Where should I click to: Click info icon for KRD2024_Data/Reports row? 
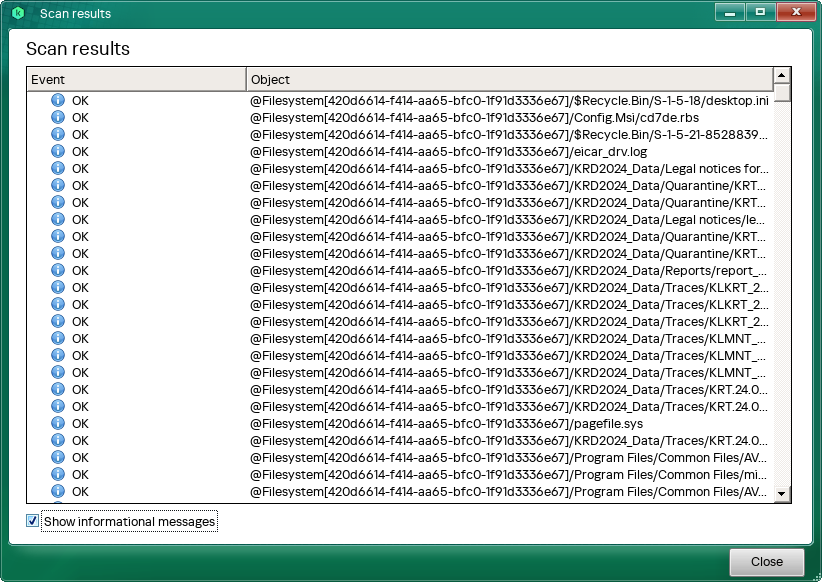(x=58, y=270)
